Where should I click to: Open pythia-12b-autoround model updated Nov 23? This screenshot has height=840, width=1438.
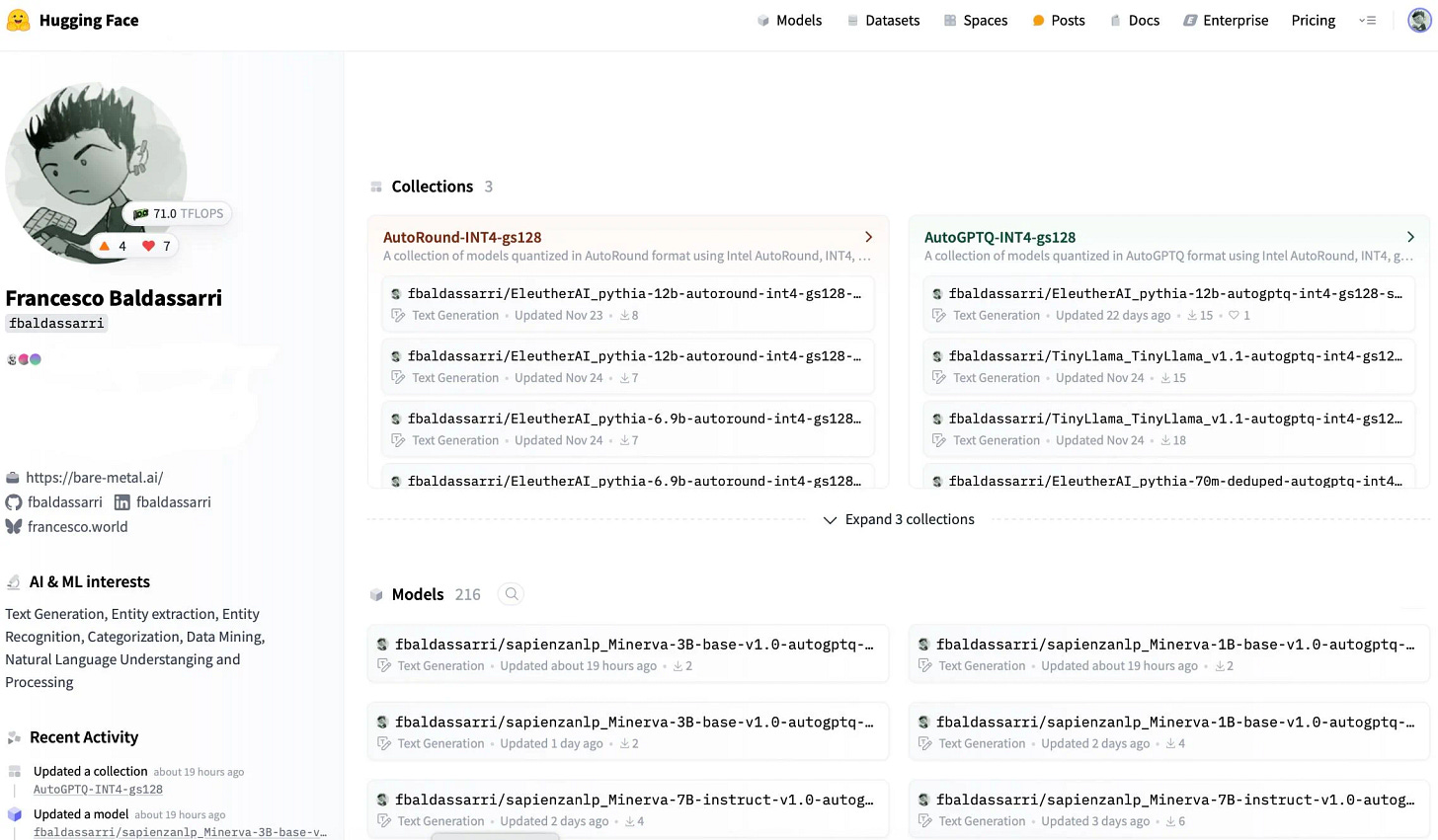[x=628, y=304]
